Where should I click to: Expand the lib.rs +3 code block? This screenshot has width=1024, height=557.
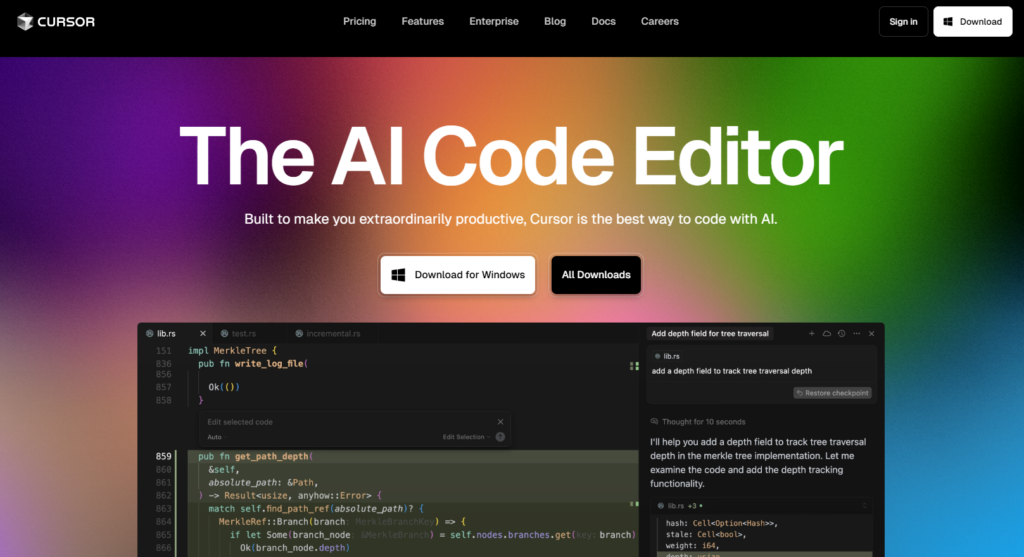tap(865, 505)
